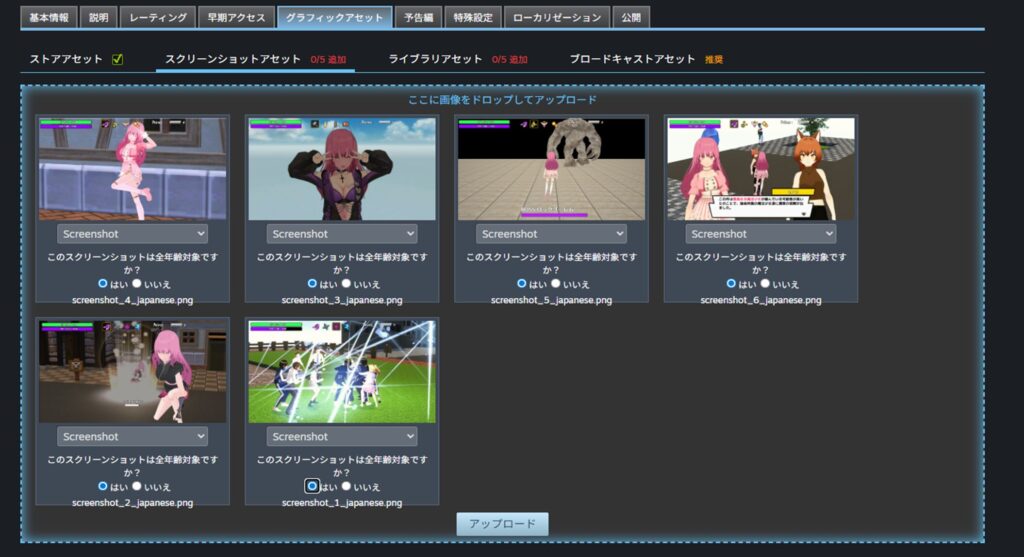The width and height of the screenshot is (1024, 557).
Task: Open the Screenshot dropdown for screenshot_4
Action: point(132,234)
